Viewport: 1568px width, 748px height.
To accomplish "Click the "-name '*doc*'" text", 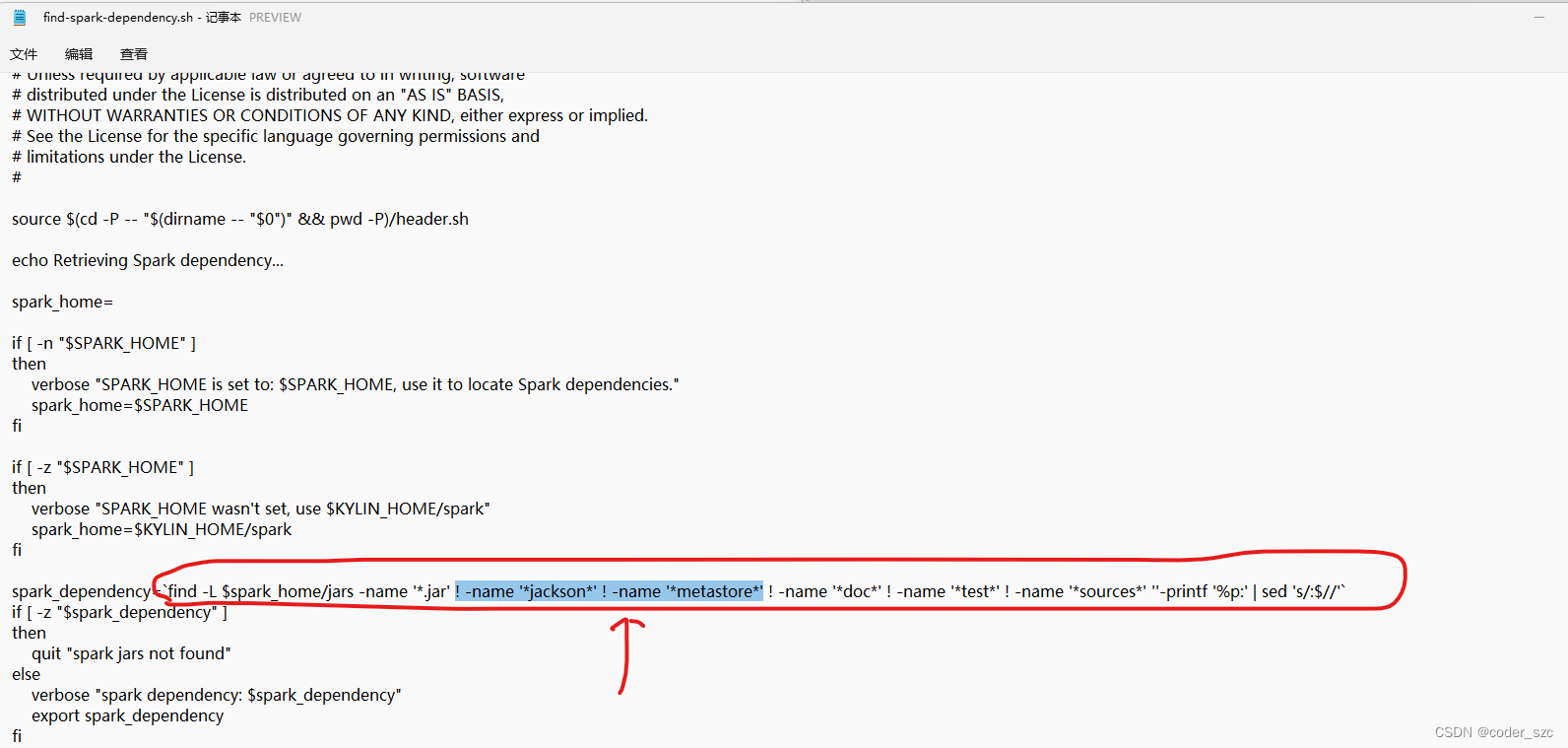I will (x=829, y=591).
